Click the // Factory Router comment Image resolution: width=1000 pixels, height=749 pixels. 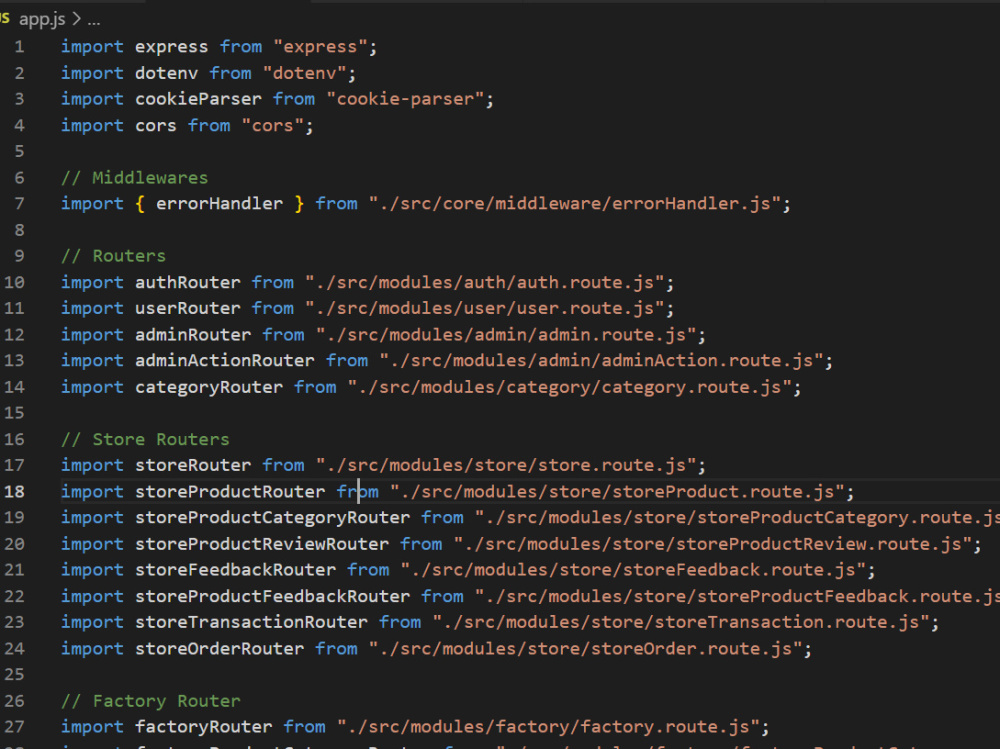click(151, 701)
